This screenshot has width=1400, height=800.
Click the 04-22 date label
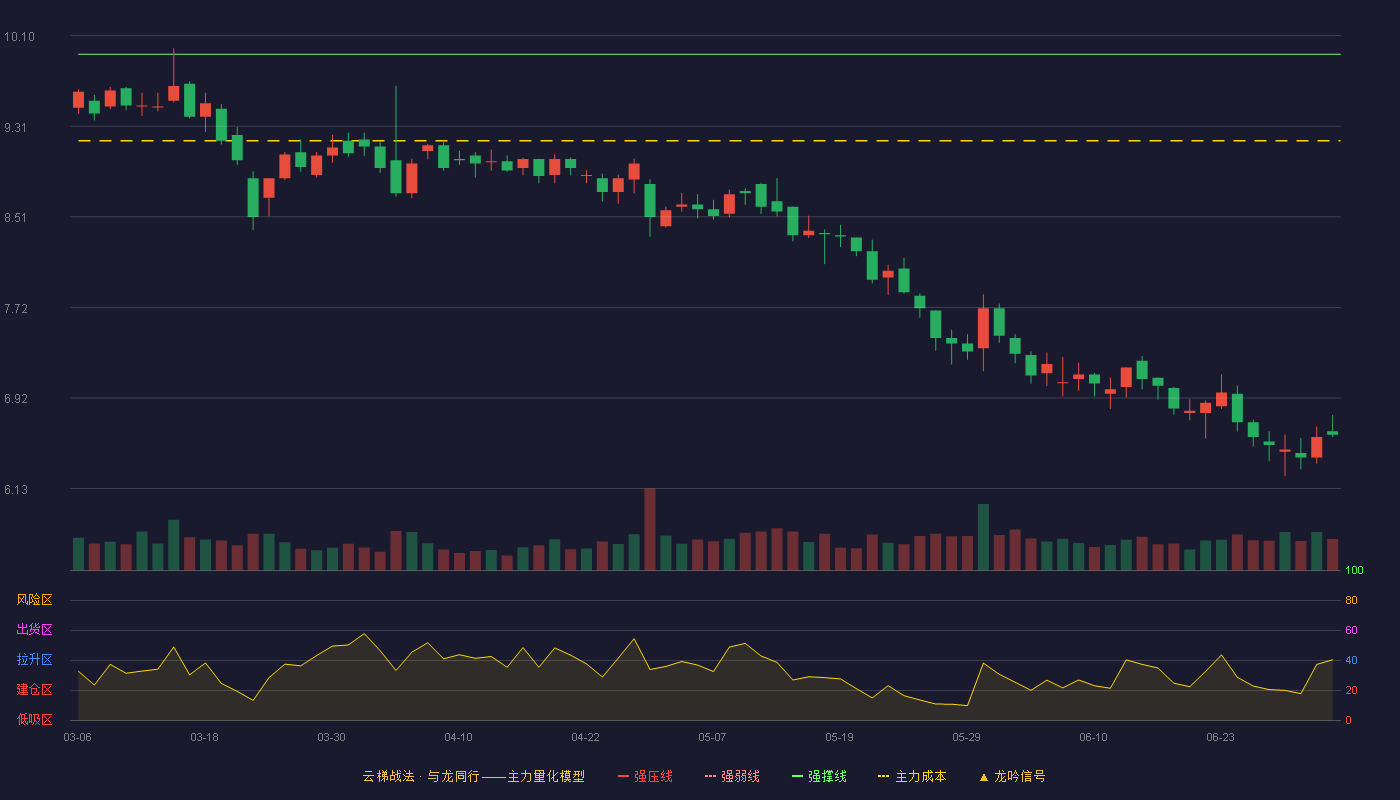pos(585,737)
